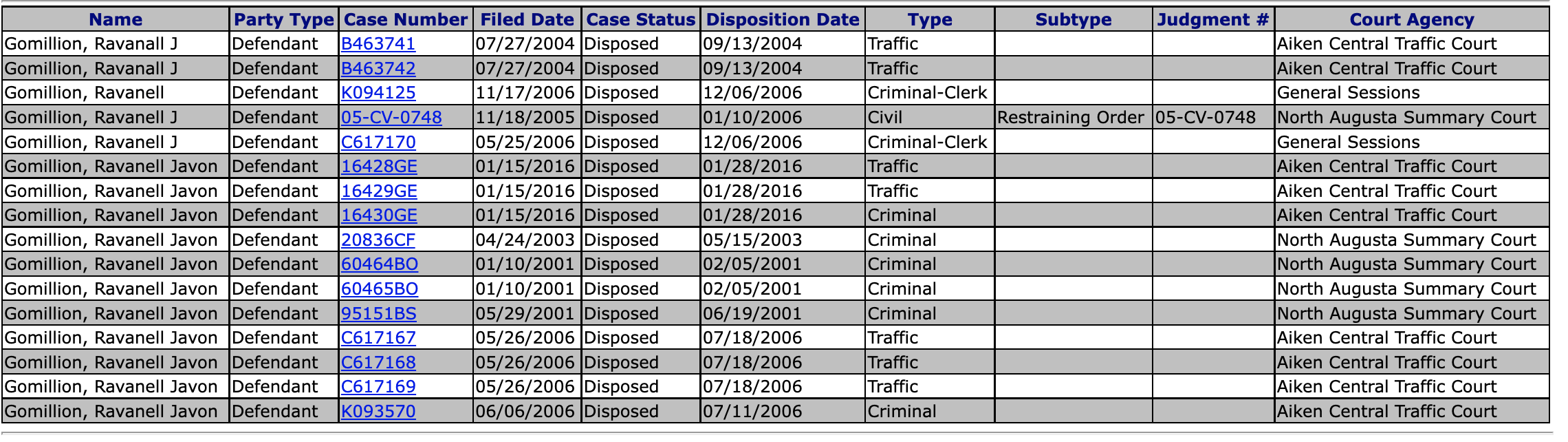Open traffic case C617168
The image size is (1568, 442).
tap(378, 363)
